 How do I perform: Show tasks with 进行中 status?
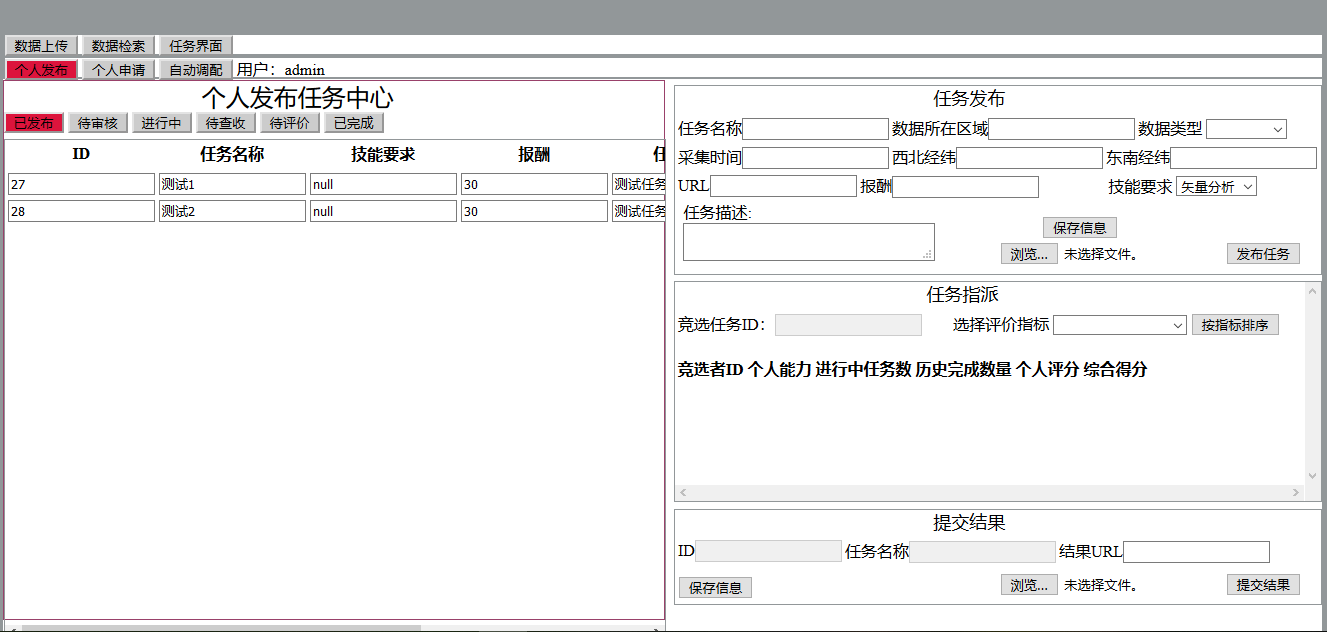pos(161,123)
